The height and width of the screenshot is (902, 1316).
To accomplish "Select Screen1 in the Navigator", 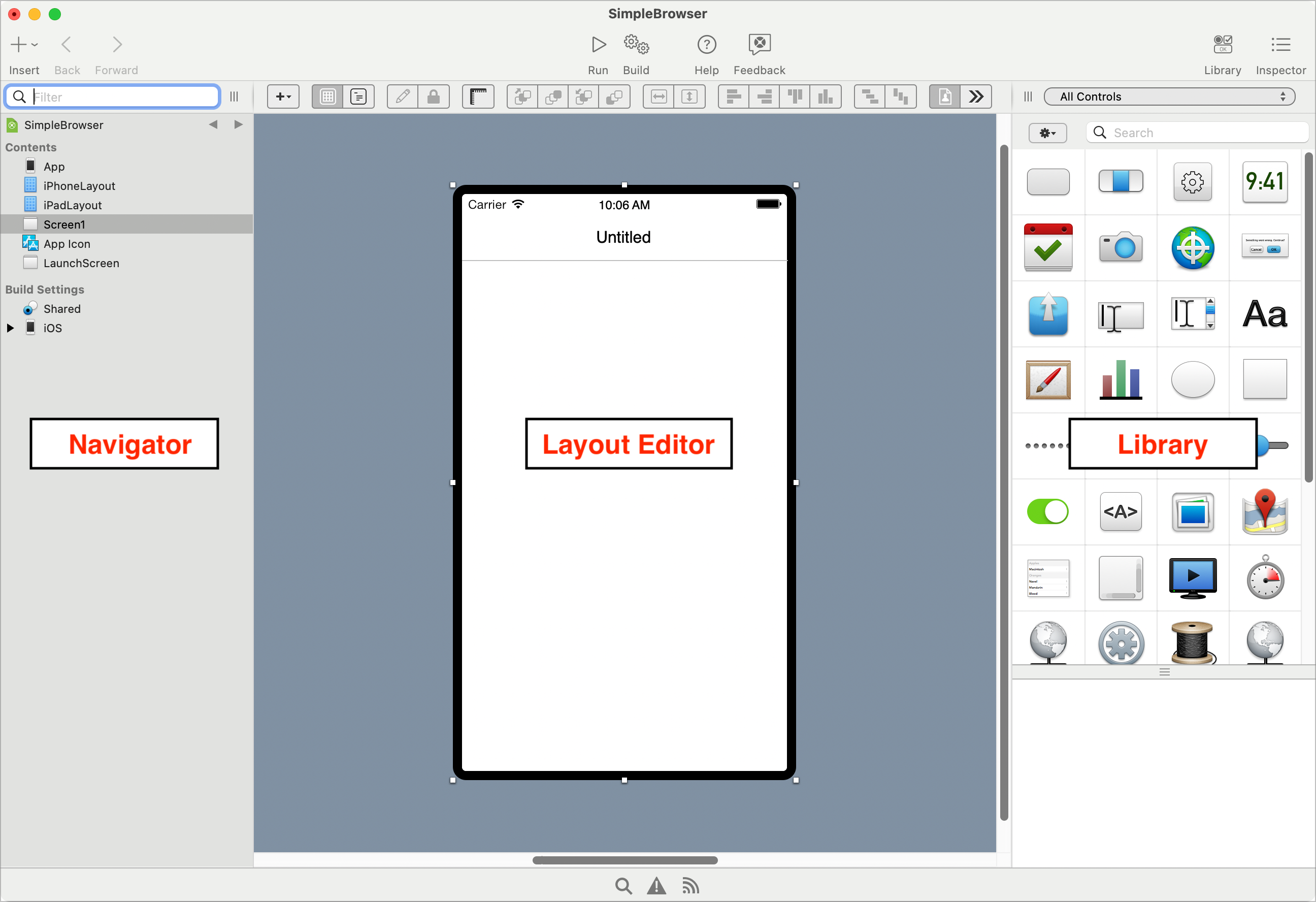I will [x=64, y=224].
